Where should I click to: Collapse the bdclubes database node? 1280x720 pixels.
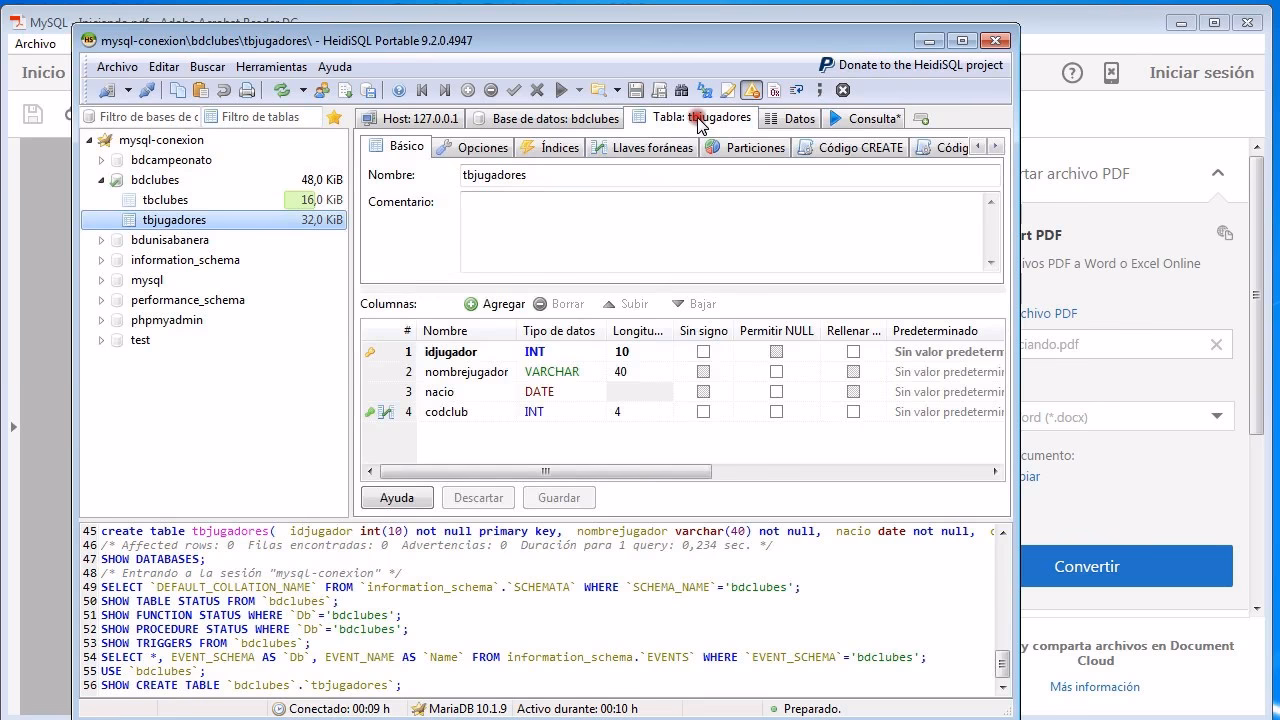[101, 180]
